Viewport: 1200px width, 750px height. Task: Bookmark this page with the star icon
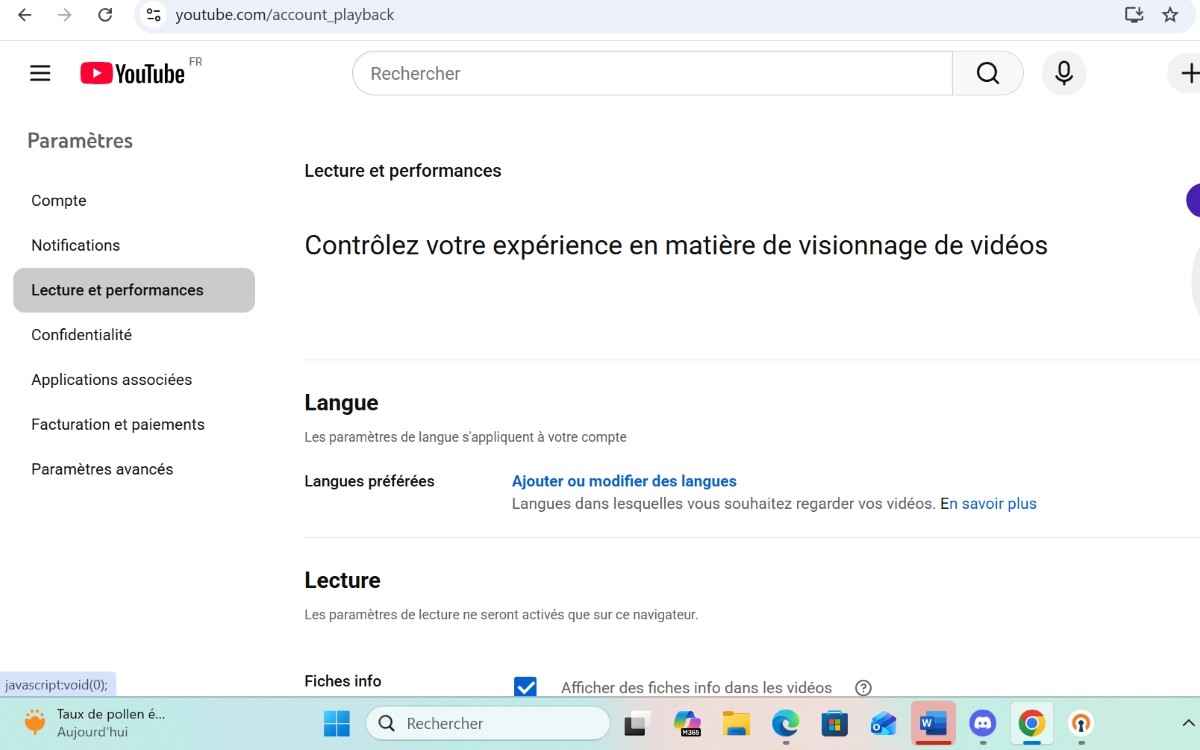[1170, 15]
